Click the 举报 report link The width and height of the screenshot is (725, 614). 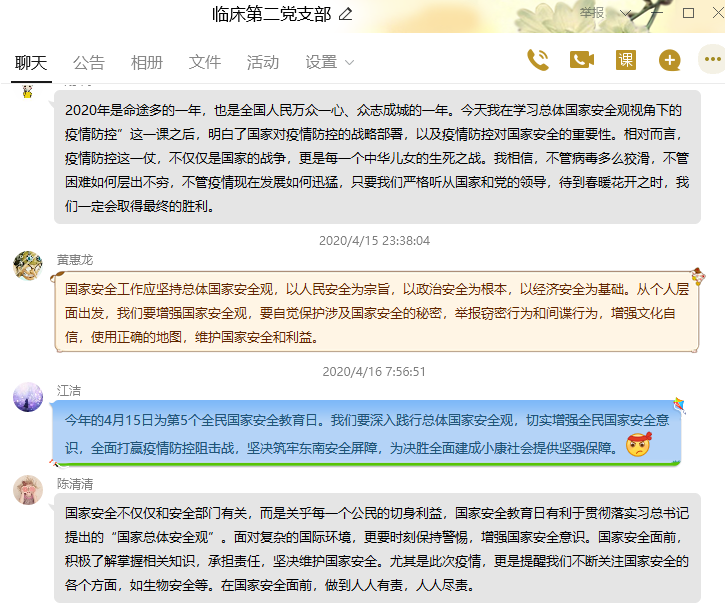(x=592, y=13)
